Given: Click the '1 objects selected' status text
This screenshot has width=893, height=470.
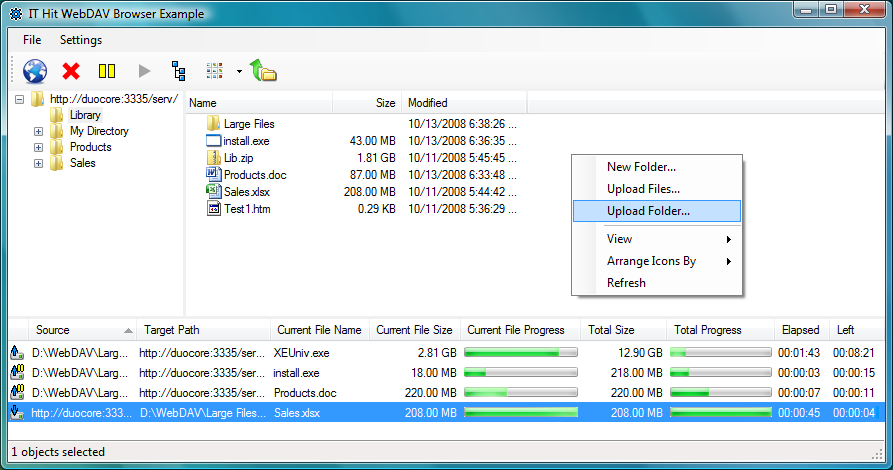Looking at the screenshot, I should click(58, 452).
